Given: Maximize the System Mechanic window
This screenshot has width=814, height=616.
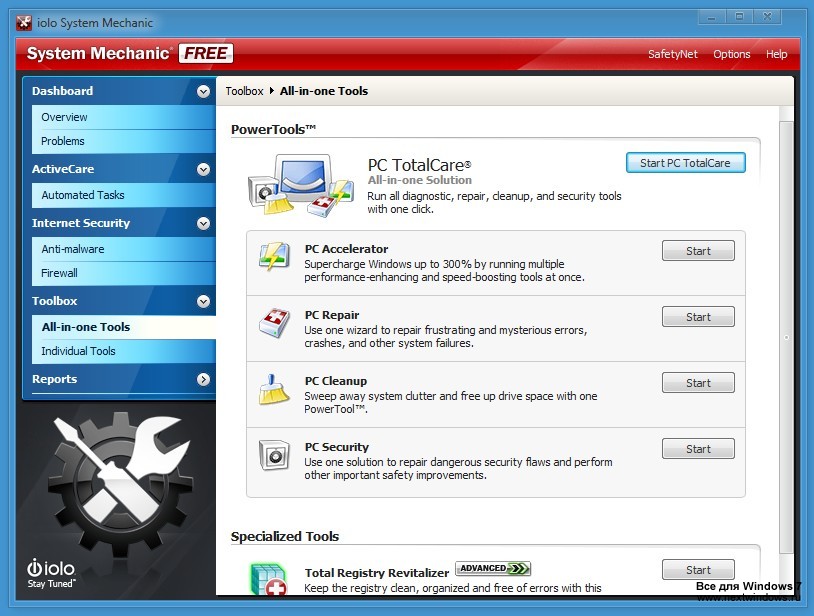Looking at the screenshot, I should tap(739, 17).
